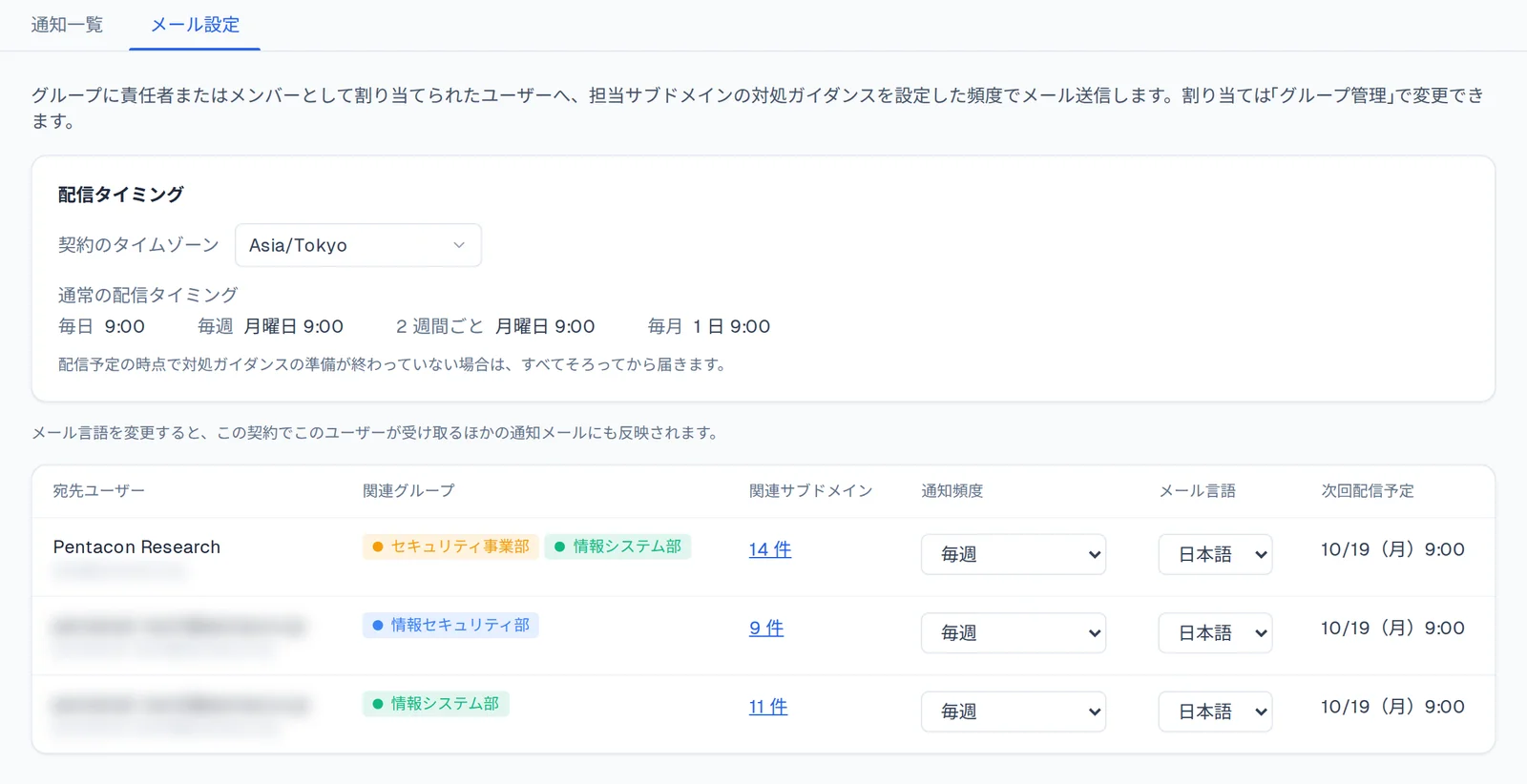The width and height of the screenshot is (1527, 784).
Task: Expand 通知頻度 dropdown in the 情報セキュリティ部 row
Action: pyautogui.click(x=1013, y=632)
